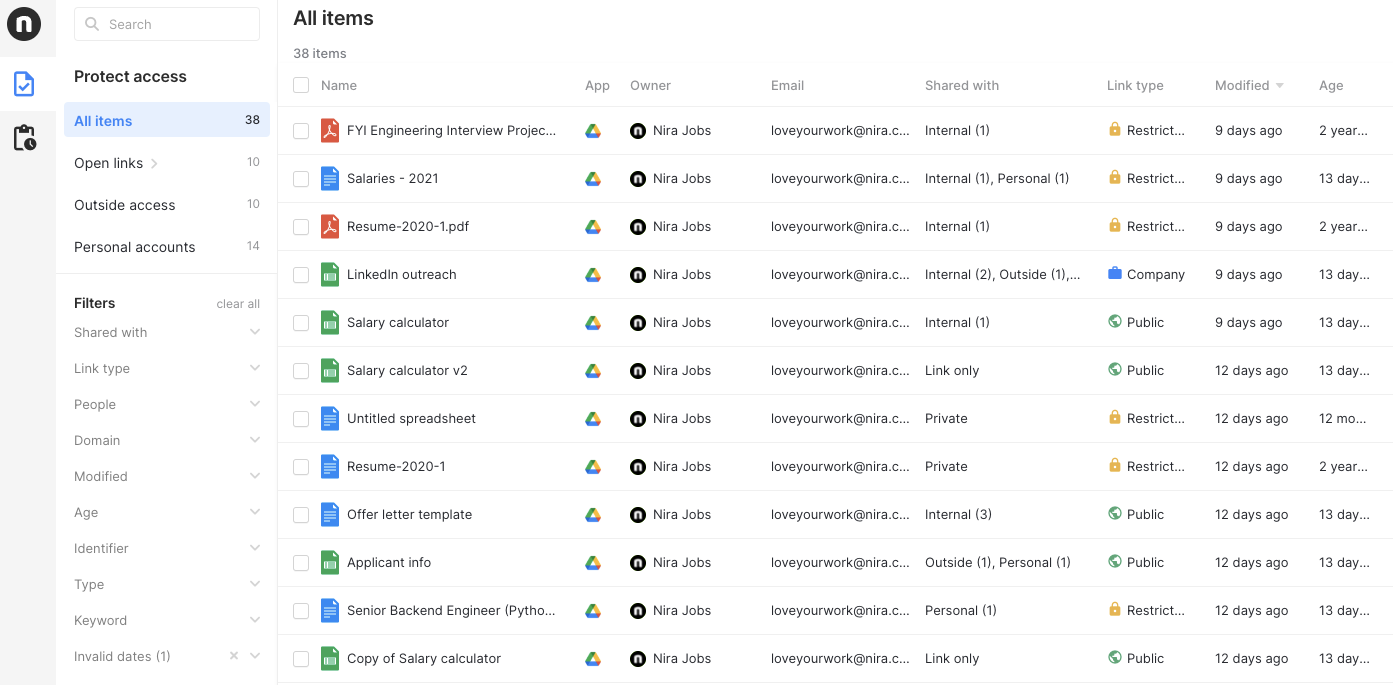Click the Nira logo icon

[24, 24]
